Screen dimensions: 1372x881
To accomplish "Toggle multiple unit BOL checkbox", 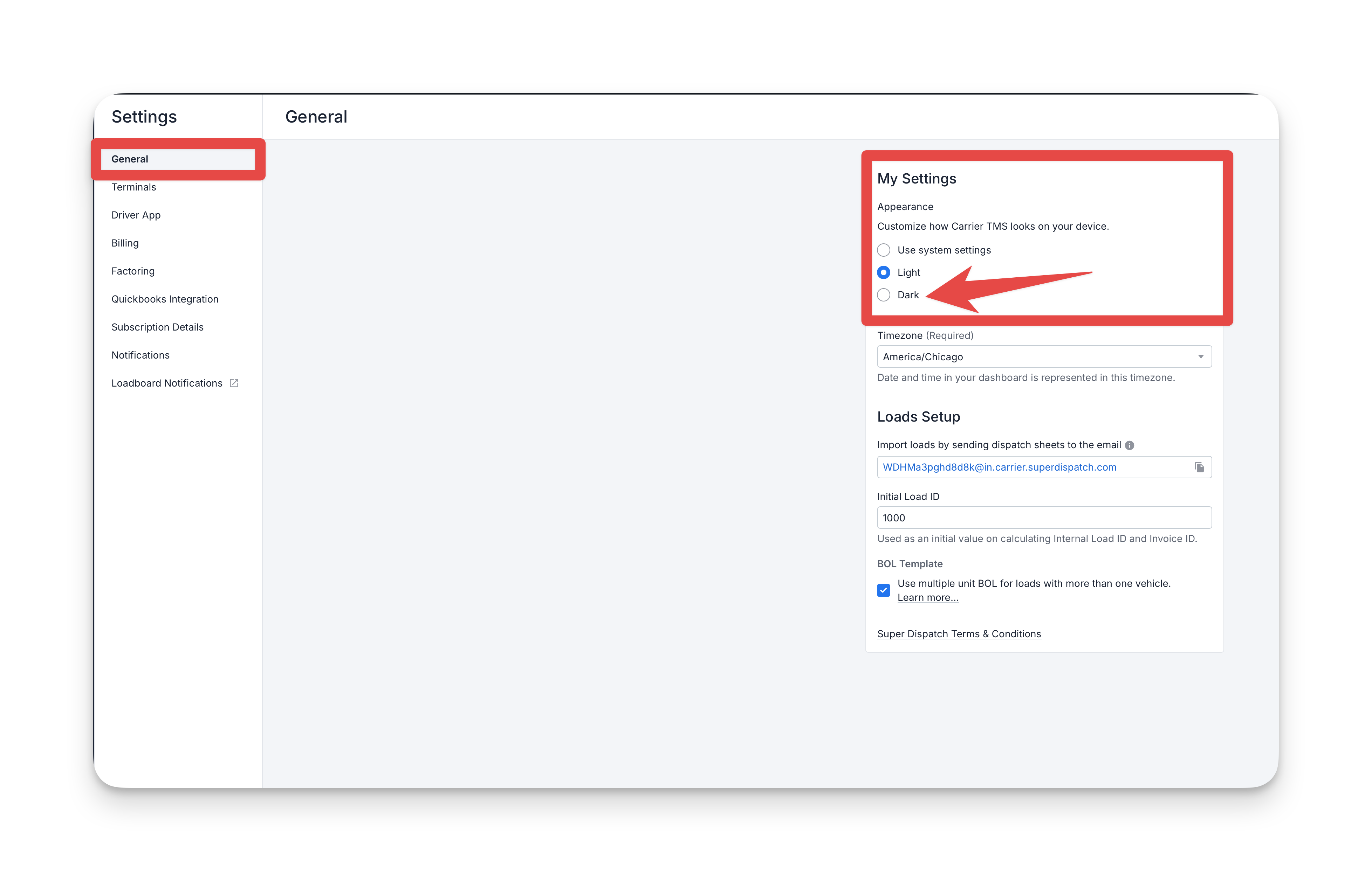I will coord(883,590).
